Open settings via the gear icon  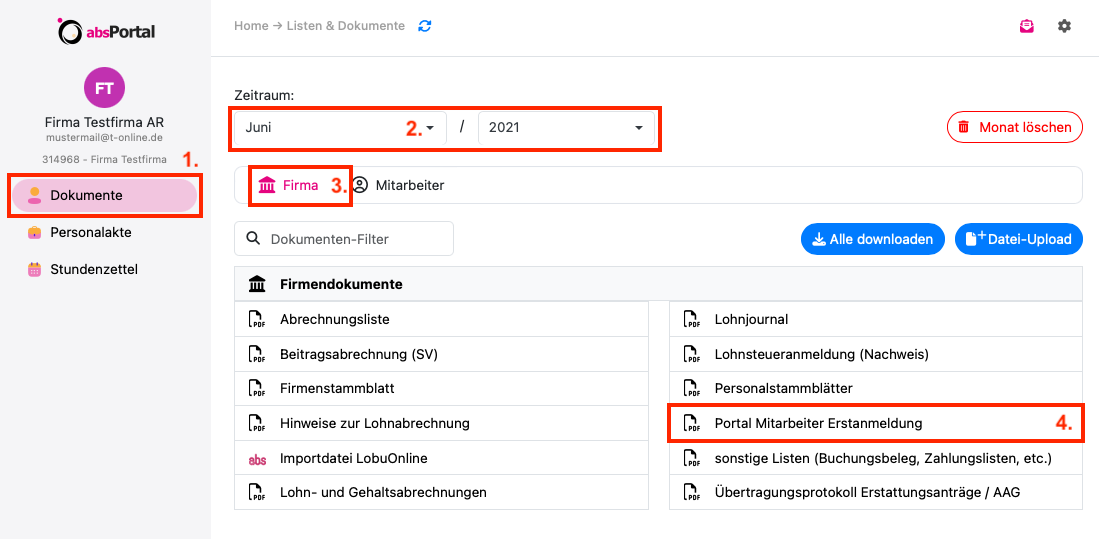pos(1064,27)
